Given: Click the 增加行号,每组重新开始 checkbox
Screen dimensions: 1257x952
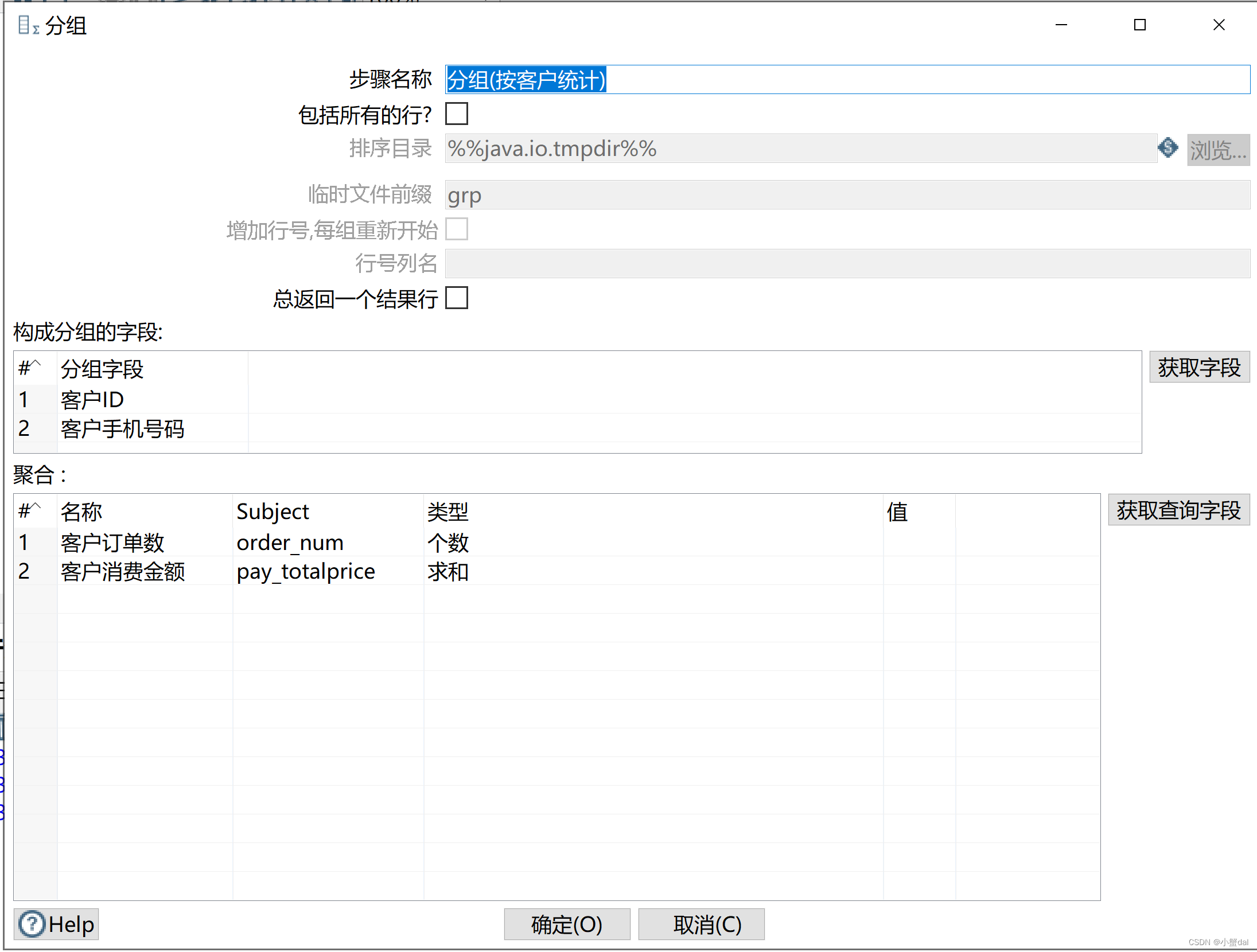Looking at the screenshot, I should tap(457, 229).
